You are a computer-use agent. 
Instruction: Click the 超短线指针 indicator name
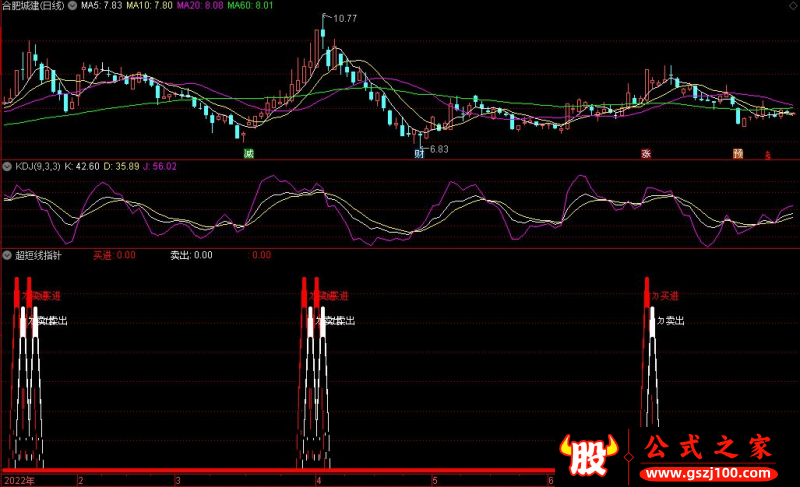click(x=37, y=255)
